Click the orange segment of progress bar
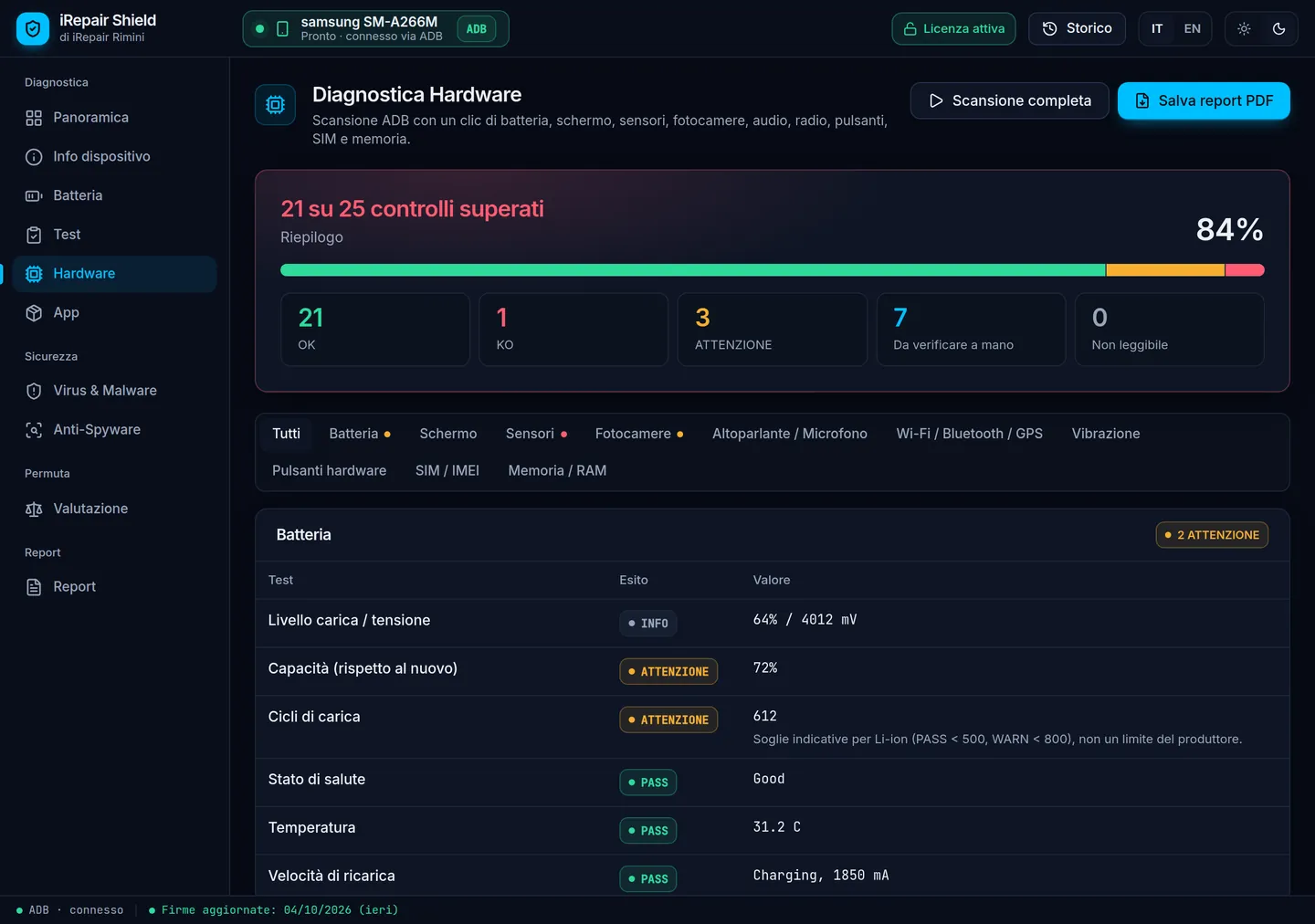 [x=1165, y=270]
